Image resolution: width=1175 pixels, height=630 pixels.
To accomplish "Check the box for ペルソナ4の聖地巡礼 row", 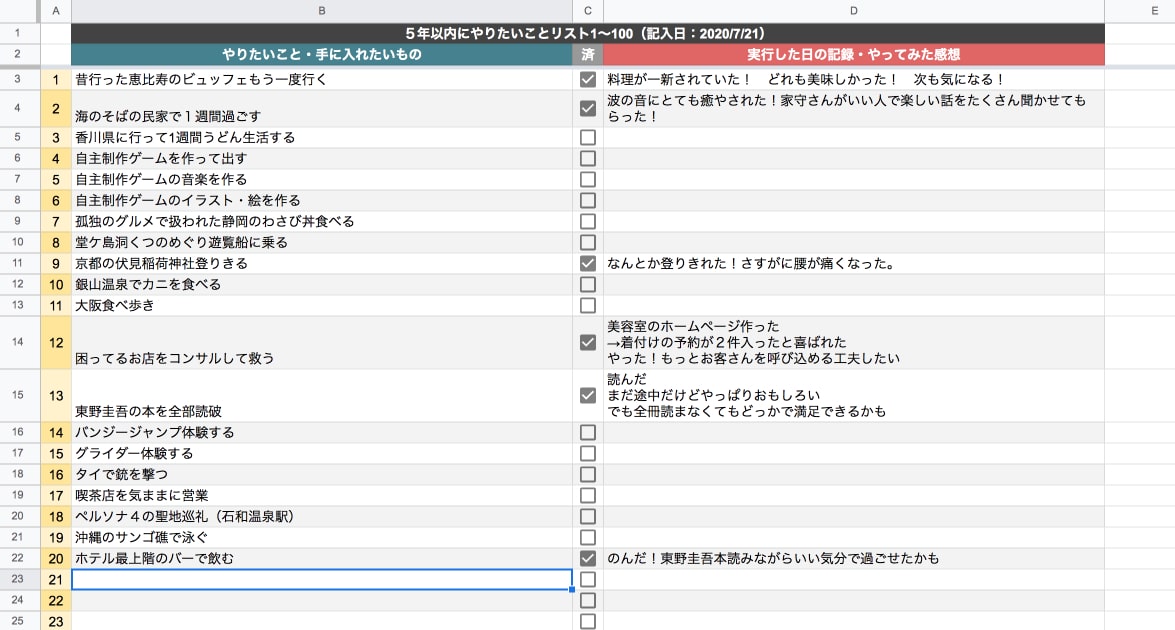I will point(588,517).
